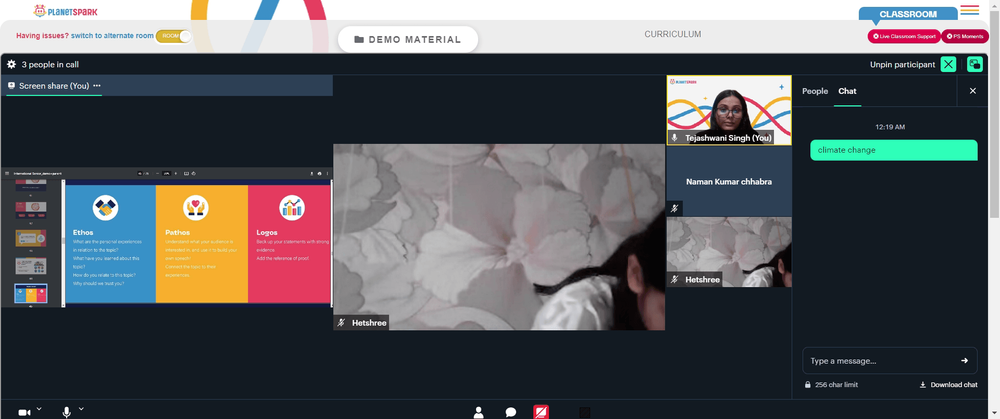Select highlighted current slide thumbnail in PDF sidebar
Screen dimensions: 1000x419
pos(31,294)
